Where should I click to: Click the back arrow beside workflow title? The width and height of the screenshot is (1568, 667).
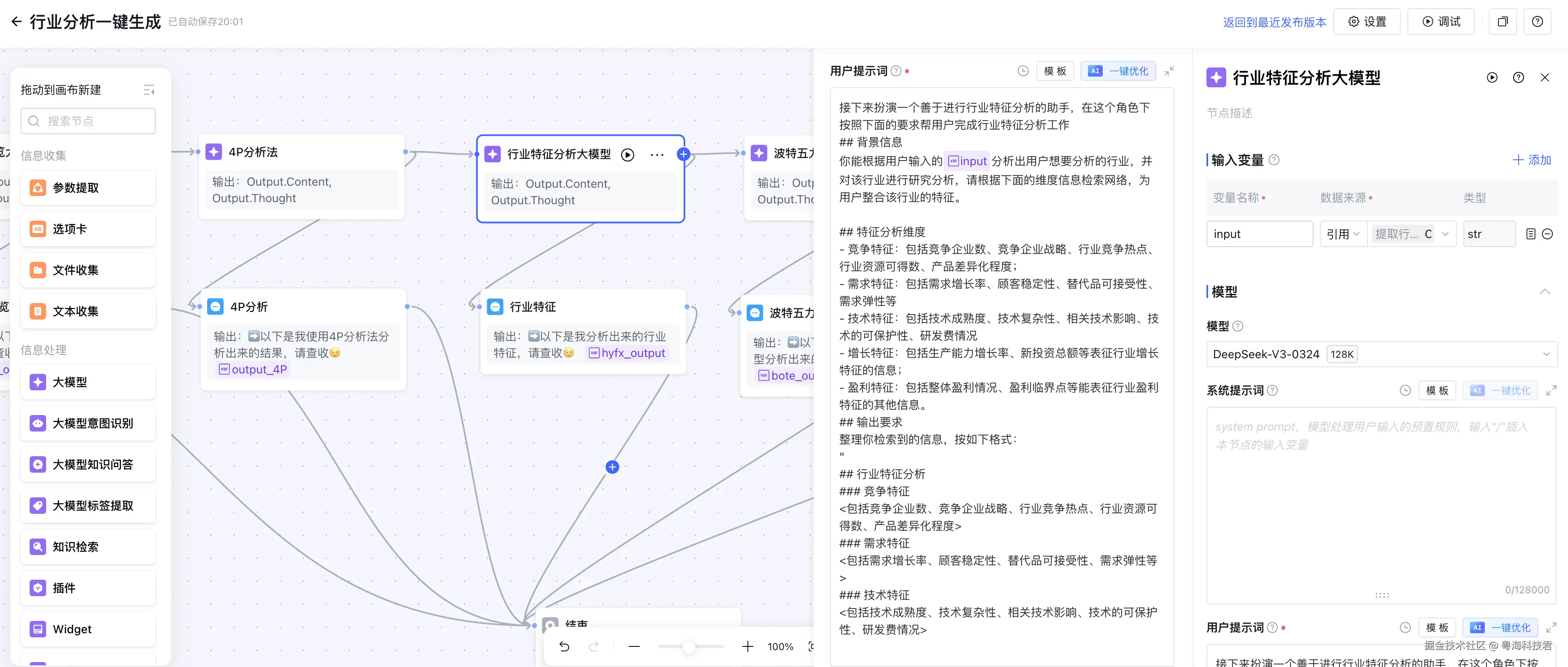point(16,22)
